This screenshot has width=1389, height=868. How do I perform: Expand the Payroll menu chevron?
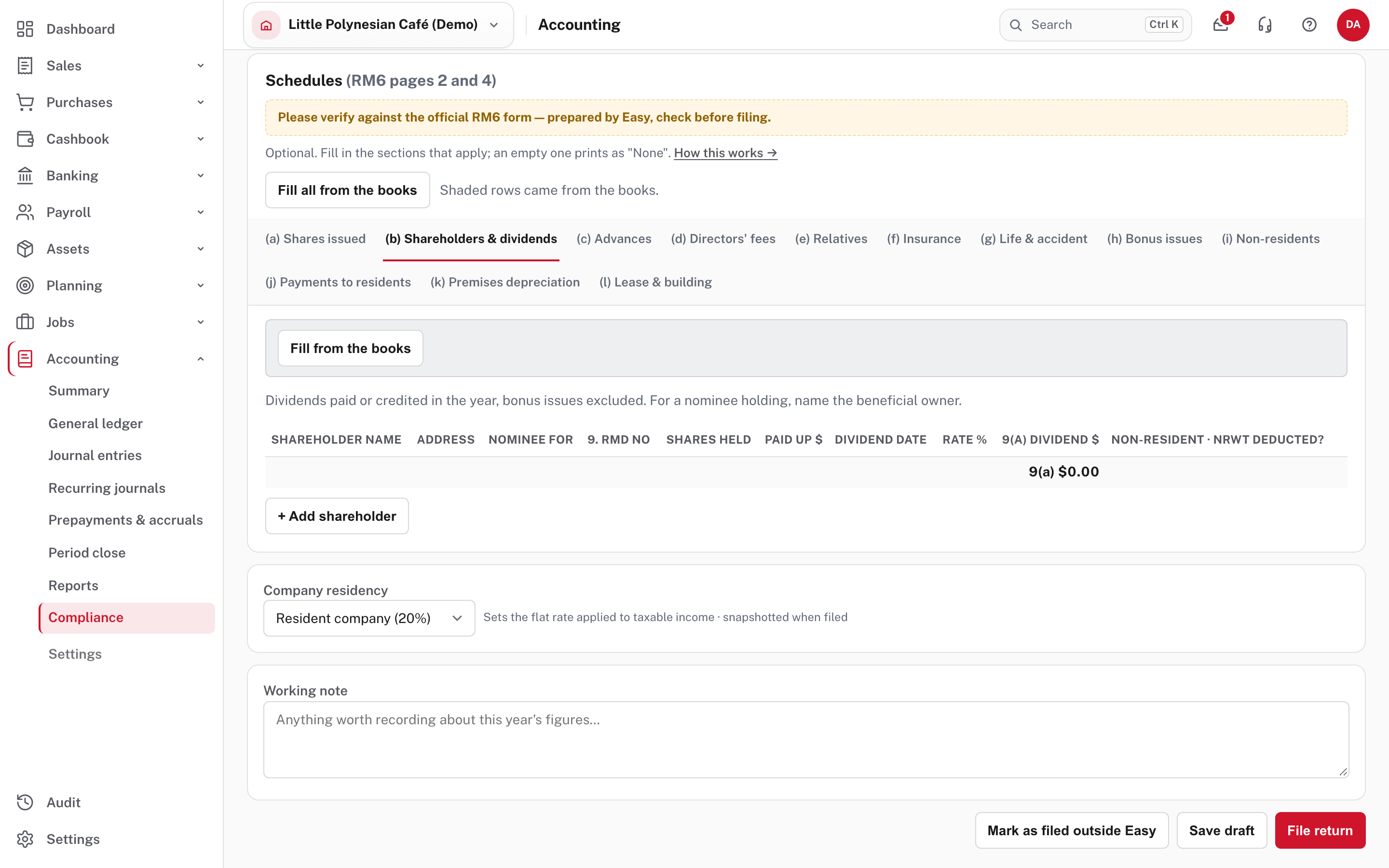coord(200,212)
